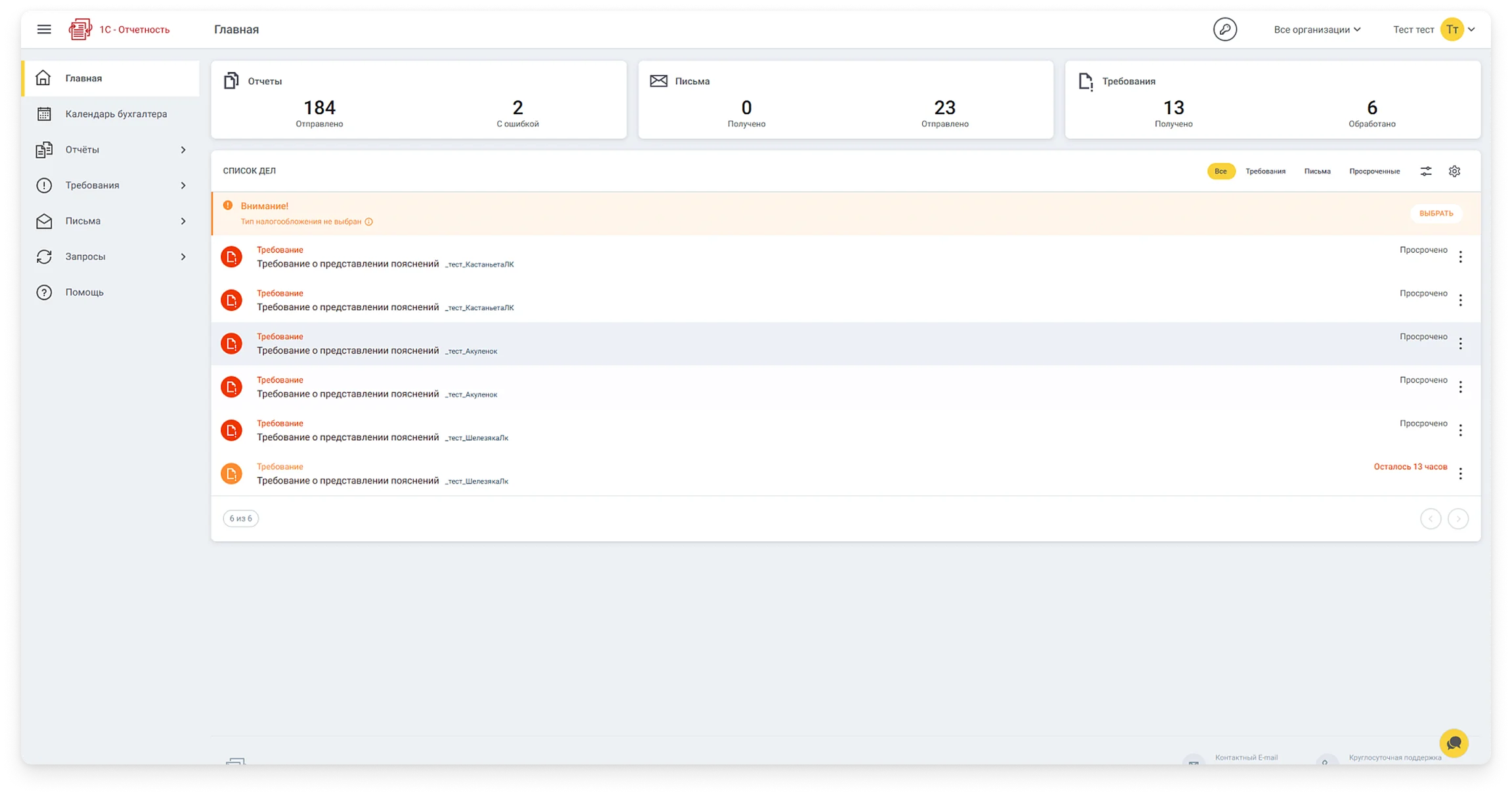This screenshot has height=796, width=1512.
Task: Open the hamburger menu icon
Action: pyautogui.click(x=44, y=30)
